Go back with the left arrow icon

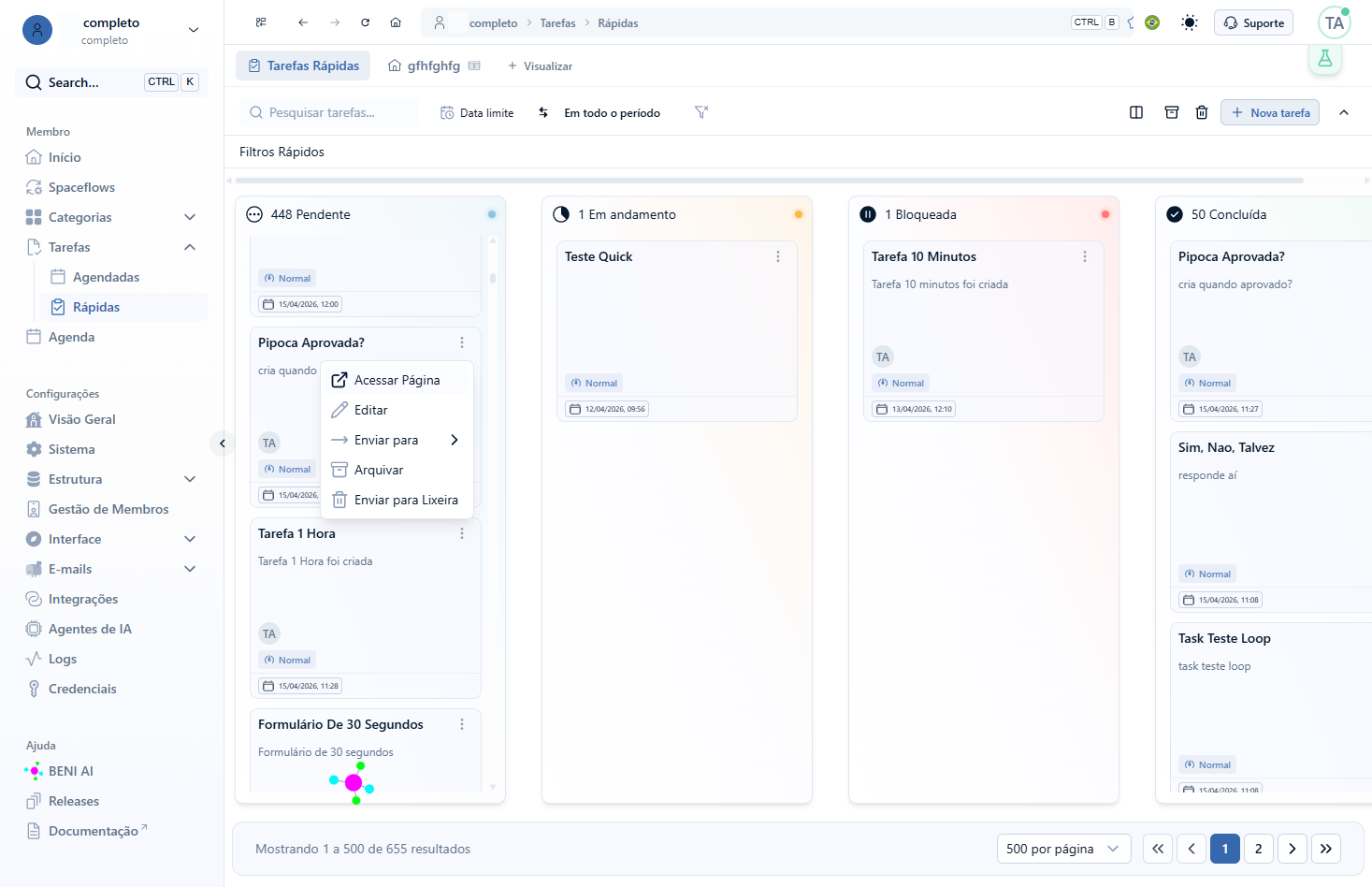[x=303, y=22]
